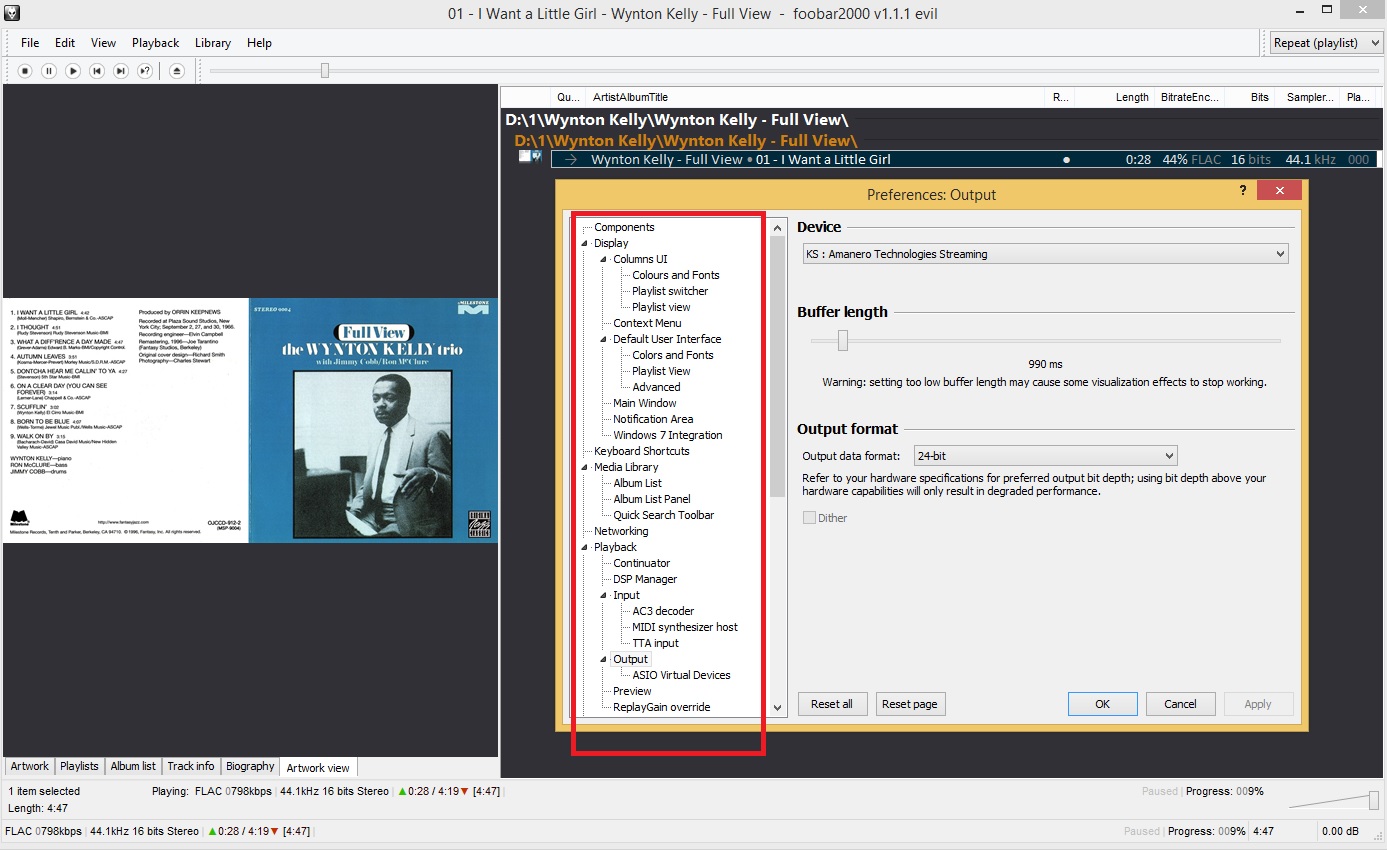The image size is (1387, 850).
Task: Click the ArtistAlbumTitle column header
Action: (x=815, y=97)
